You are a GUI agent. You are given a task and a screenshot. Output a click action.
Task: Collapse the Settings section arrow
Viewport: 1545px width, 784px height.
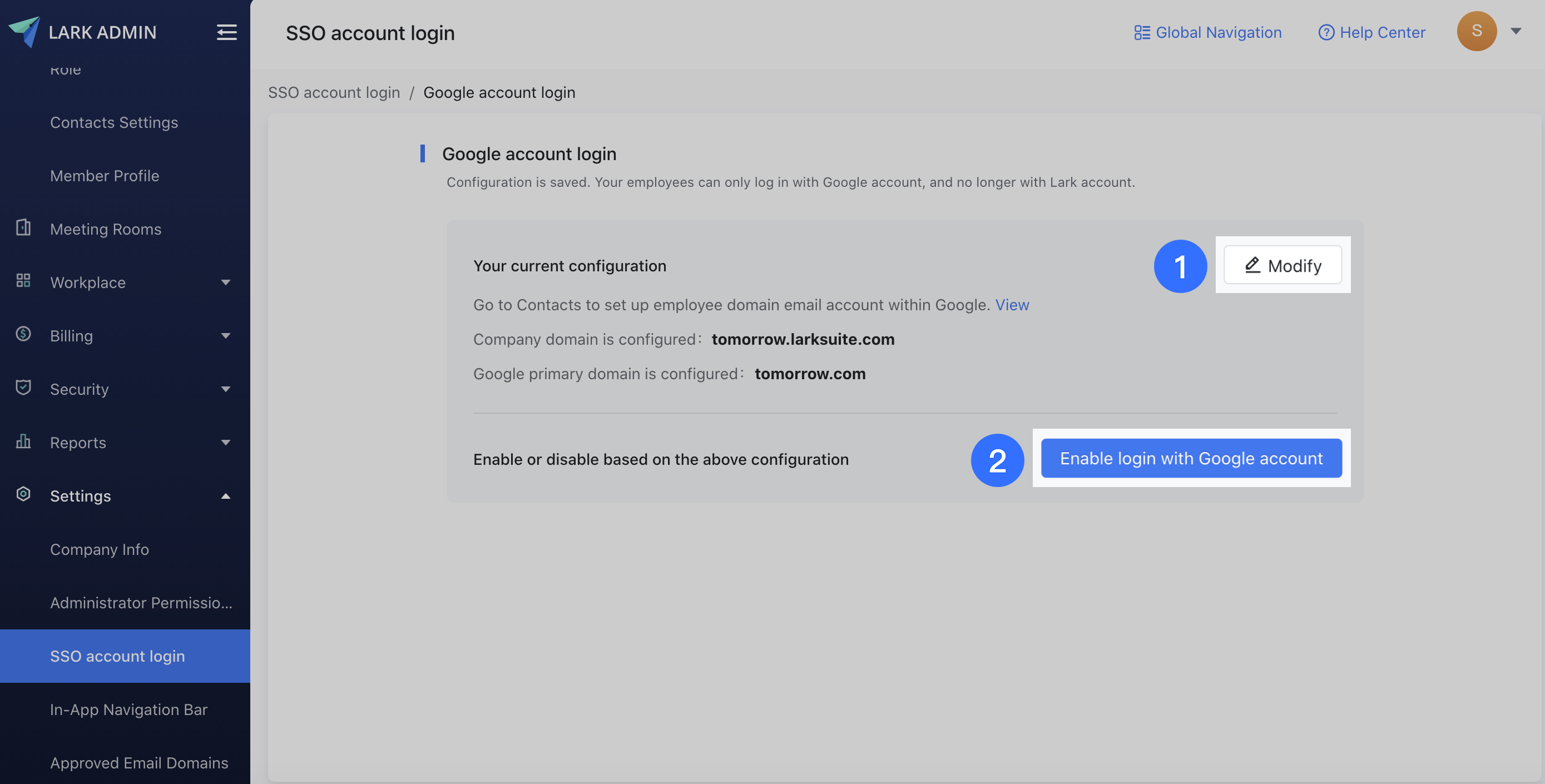pos(225,495)
